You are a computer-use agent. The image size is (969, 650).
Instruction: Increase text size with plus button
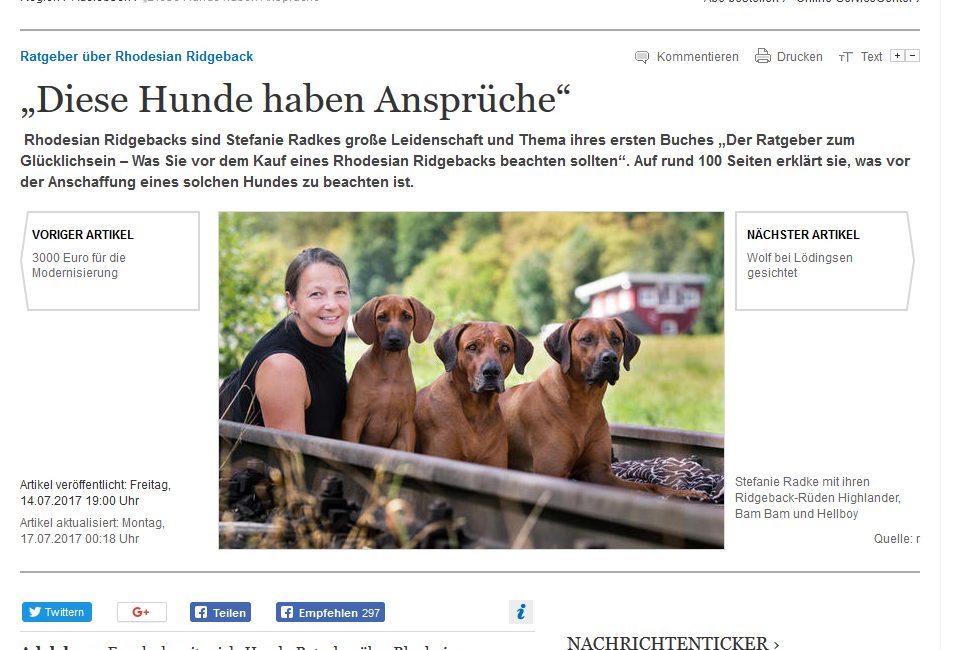(897, 56)
